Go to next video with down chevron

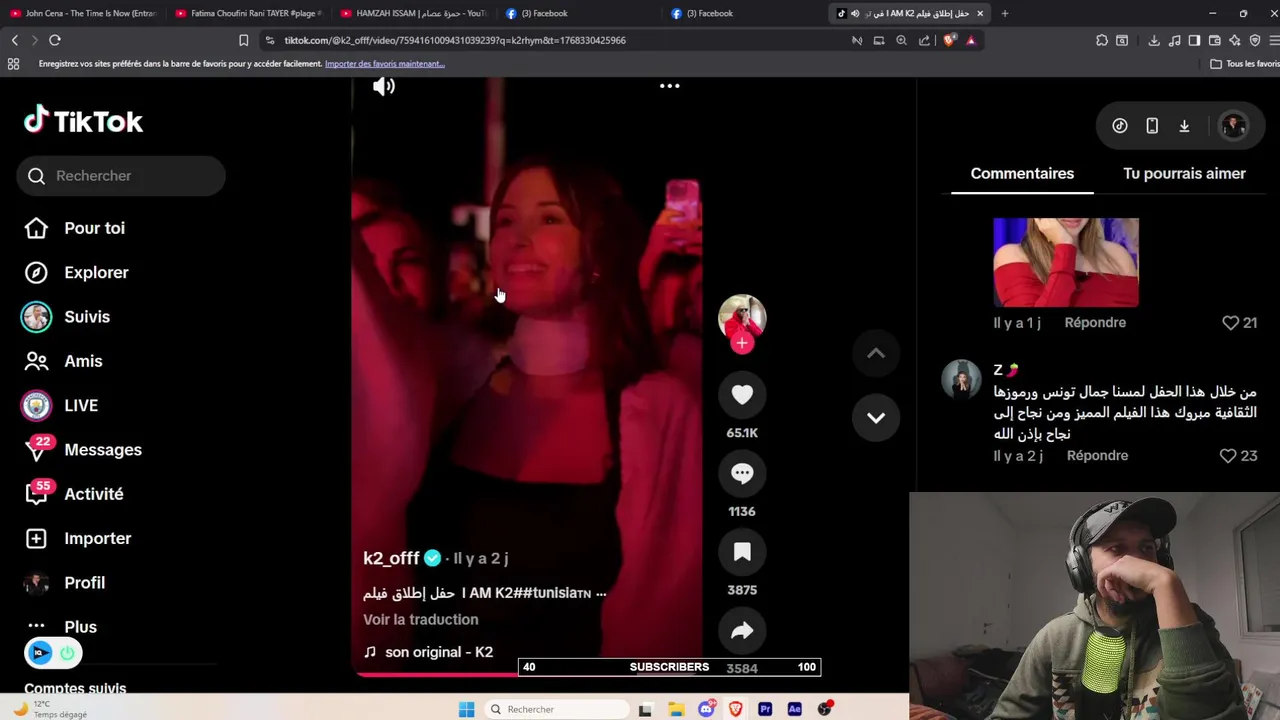point(875,418)
